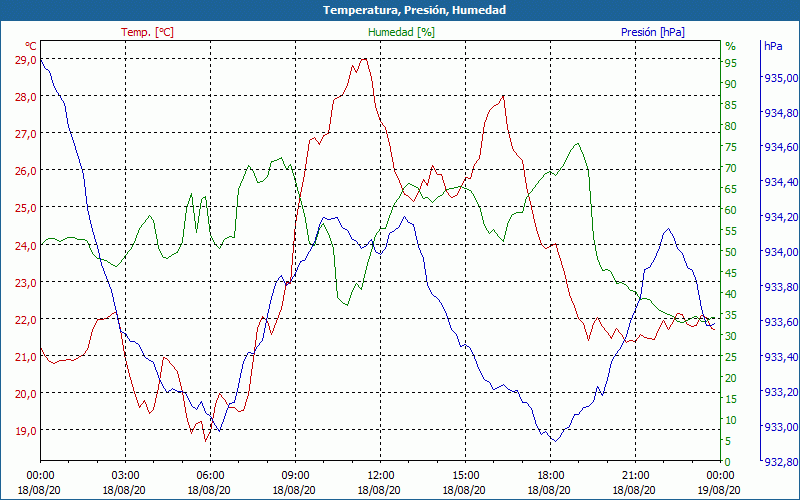Click the '933,60' pressure axis value
This screenshot has height=500, width=800.
[779, 322]
